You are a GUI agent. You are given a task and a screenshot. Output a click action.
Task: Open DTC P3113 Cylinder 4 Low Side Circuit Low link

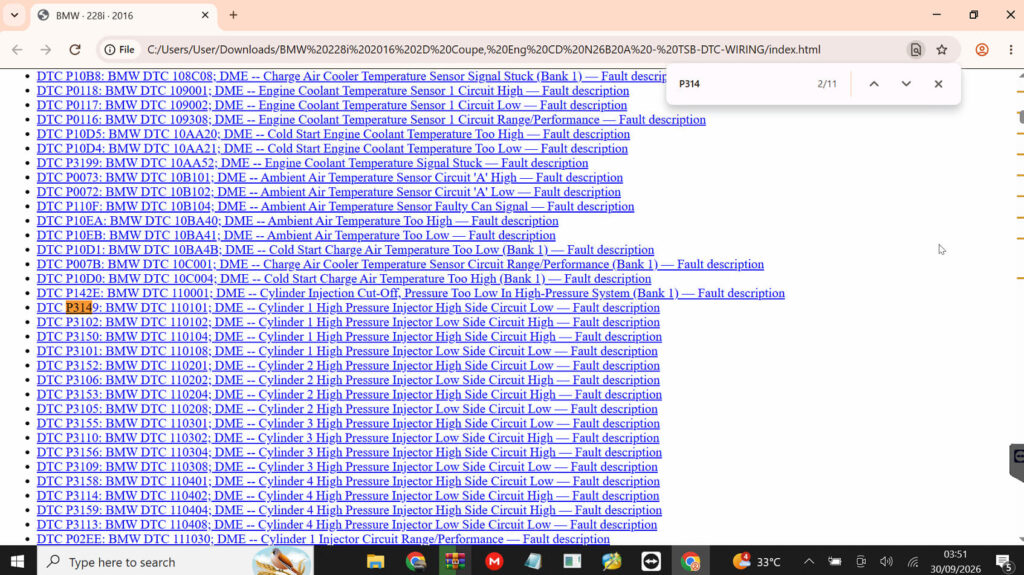(347, 525)
